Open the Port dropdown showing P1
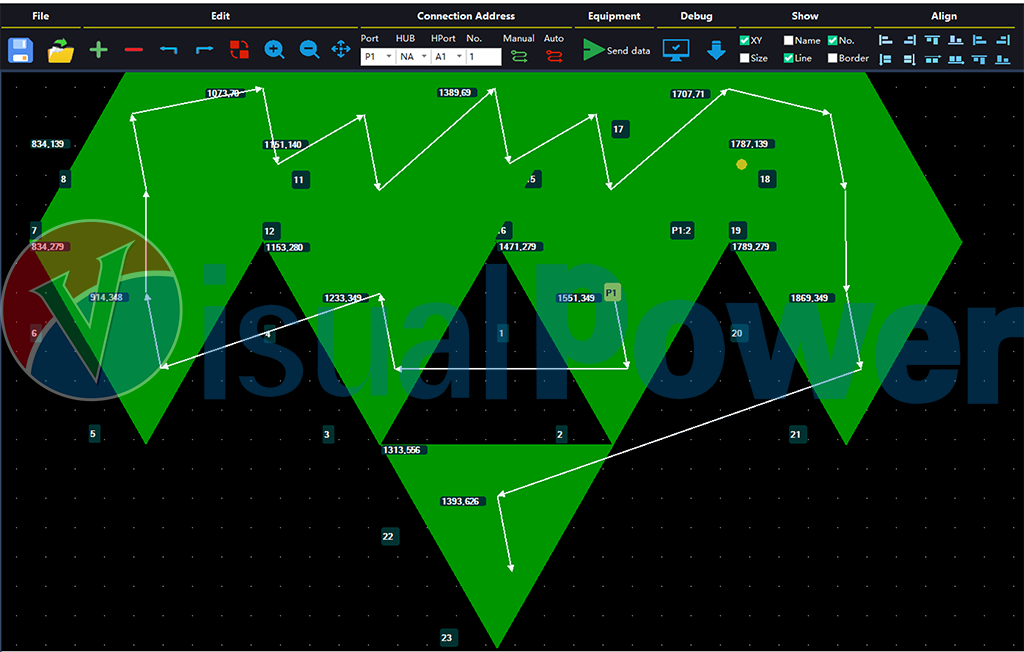This screenshot has height=652, width=1024. (378, 57)
